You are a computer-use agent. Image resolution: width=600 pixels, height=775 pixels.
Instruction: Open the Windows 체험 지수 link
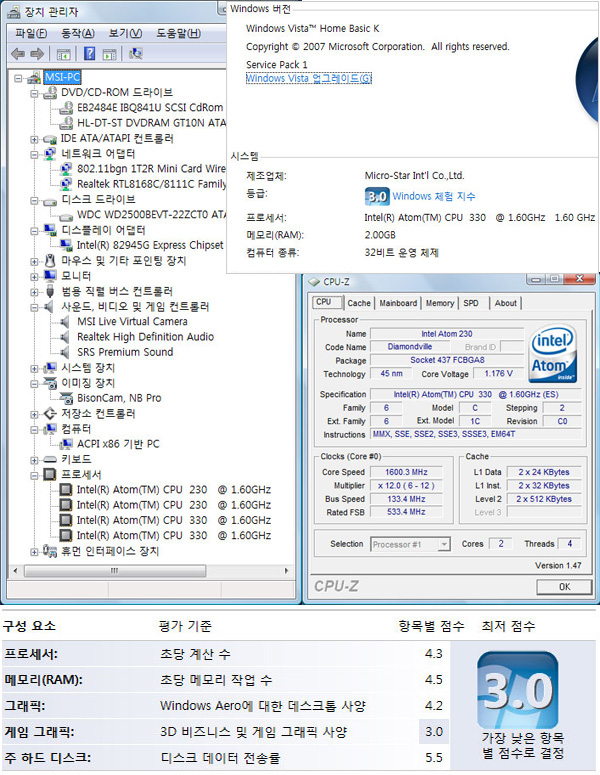tap(433, 196)
